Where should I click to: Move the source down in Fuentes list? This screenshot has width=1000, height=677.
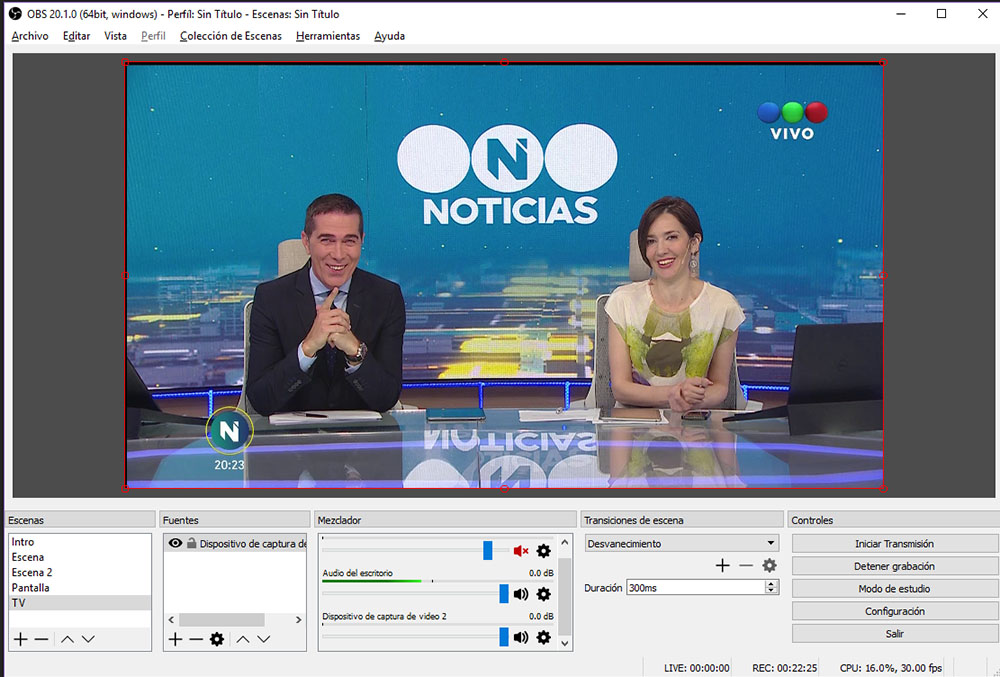263,639
